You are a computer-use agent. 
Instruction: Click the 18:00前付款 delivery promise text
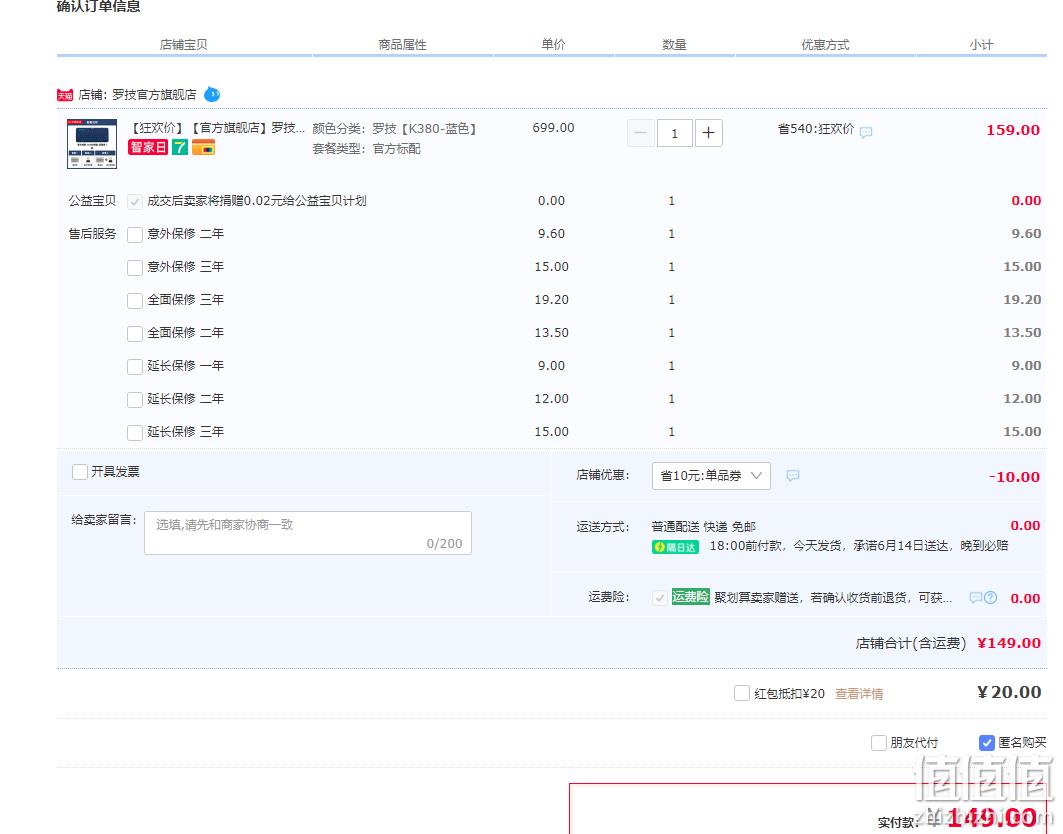[859, 546]
